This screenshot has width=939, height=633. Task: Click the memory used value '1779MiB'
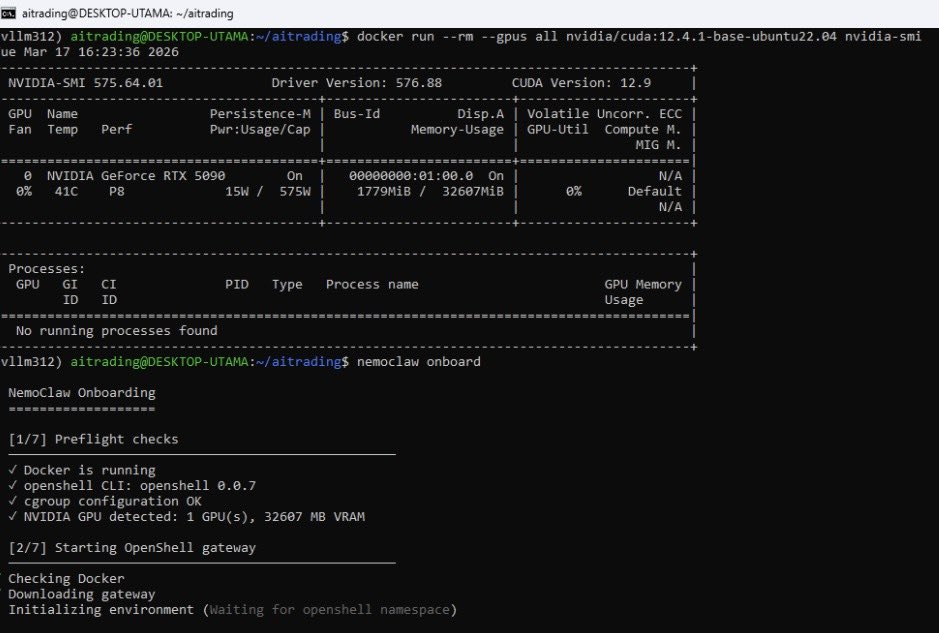pyautogui.click(x=384, y=192)
